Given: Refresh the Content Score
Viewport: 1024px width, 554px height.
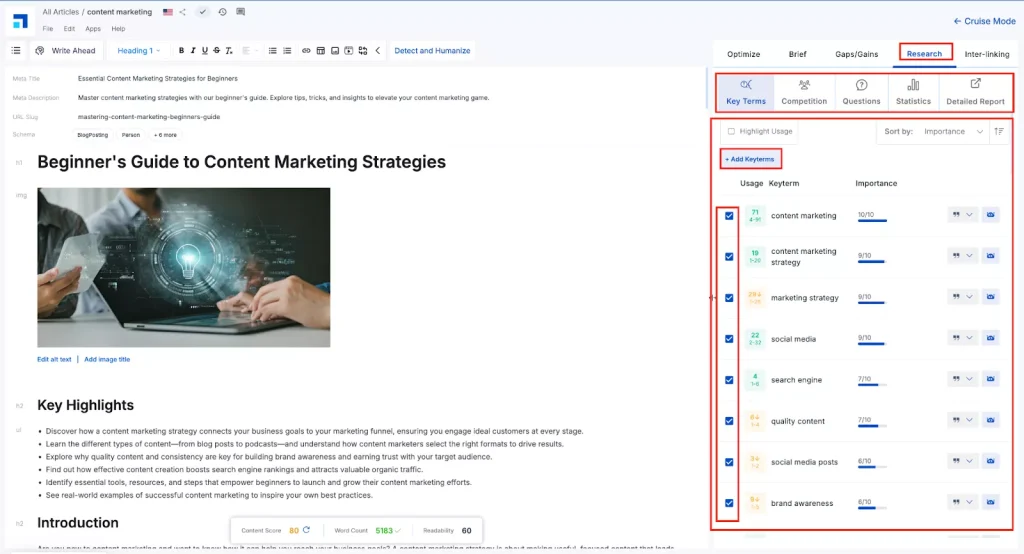Looking at the screenshot, I should pyautogui.click(x=307, y=530).
